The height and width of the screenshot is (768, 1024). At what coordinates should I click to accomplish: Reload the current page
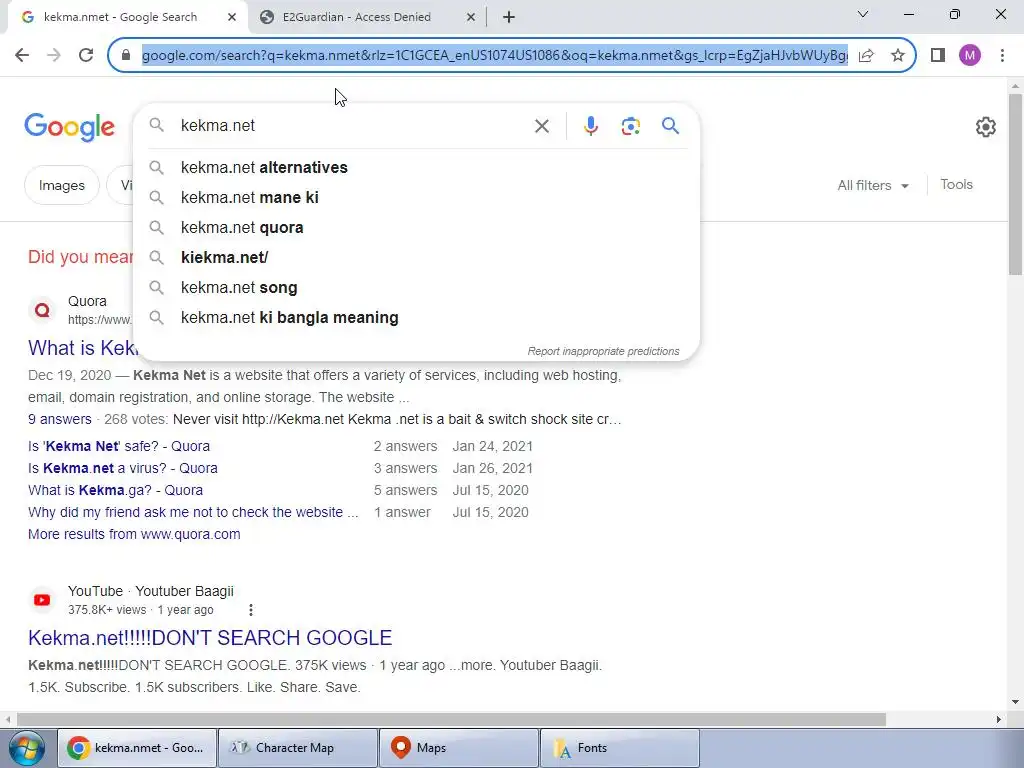coord(86,55)
